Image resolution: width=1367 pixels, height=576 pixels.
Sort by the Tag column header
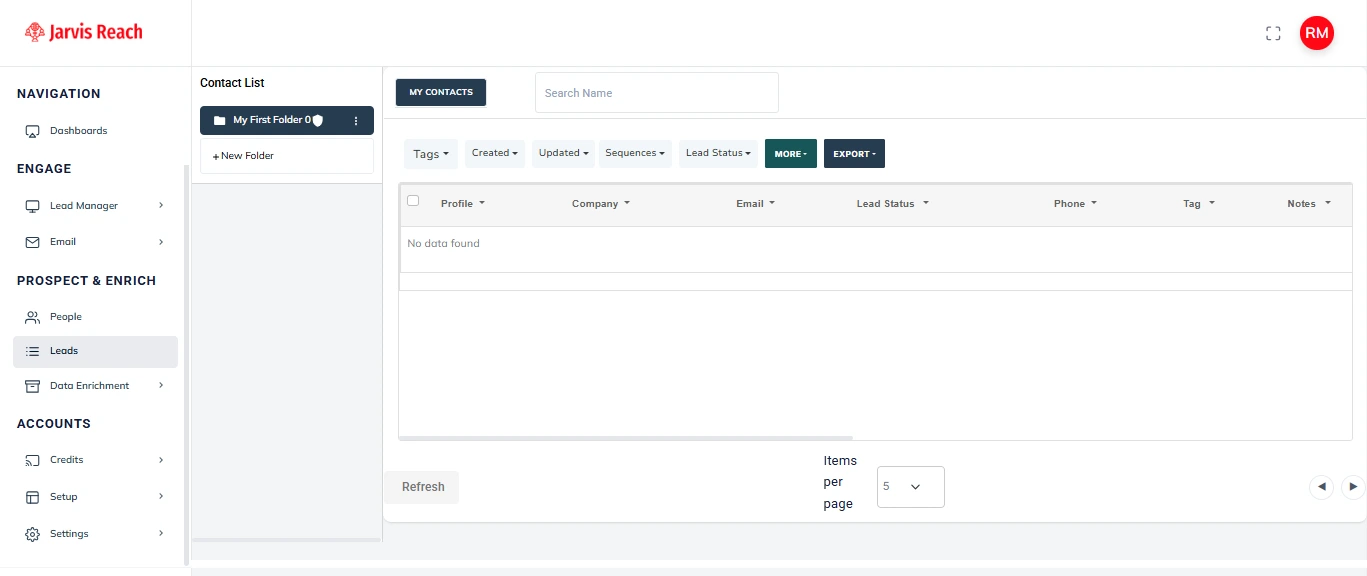[x=1199, y=204]
